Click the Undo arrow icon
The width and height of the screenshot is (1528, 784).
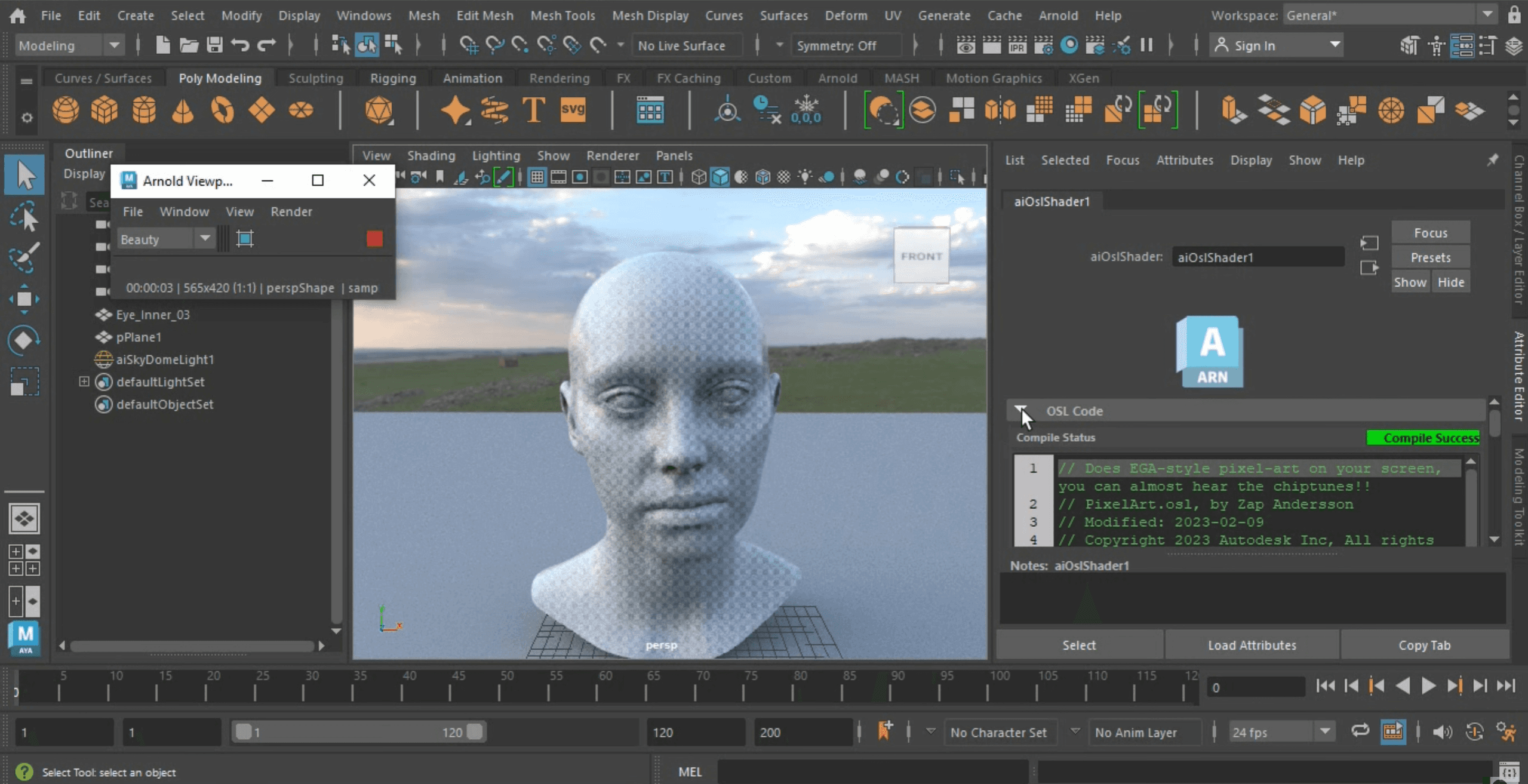coord(240,45)
